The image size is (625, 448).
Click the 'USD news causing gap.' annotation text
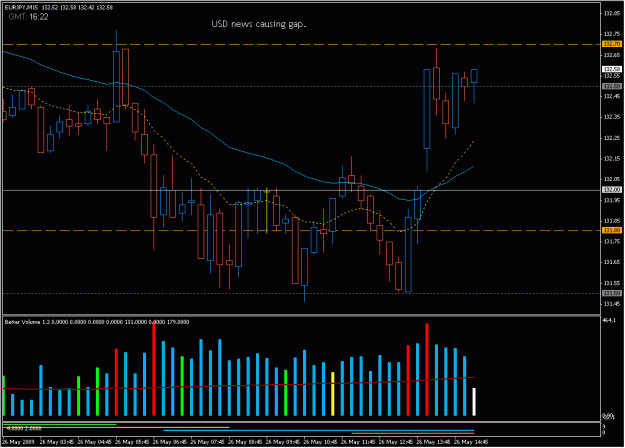tap(258, 24)
